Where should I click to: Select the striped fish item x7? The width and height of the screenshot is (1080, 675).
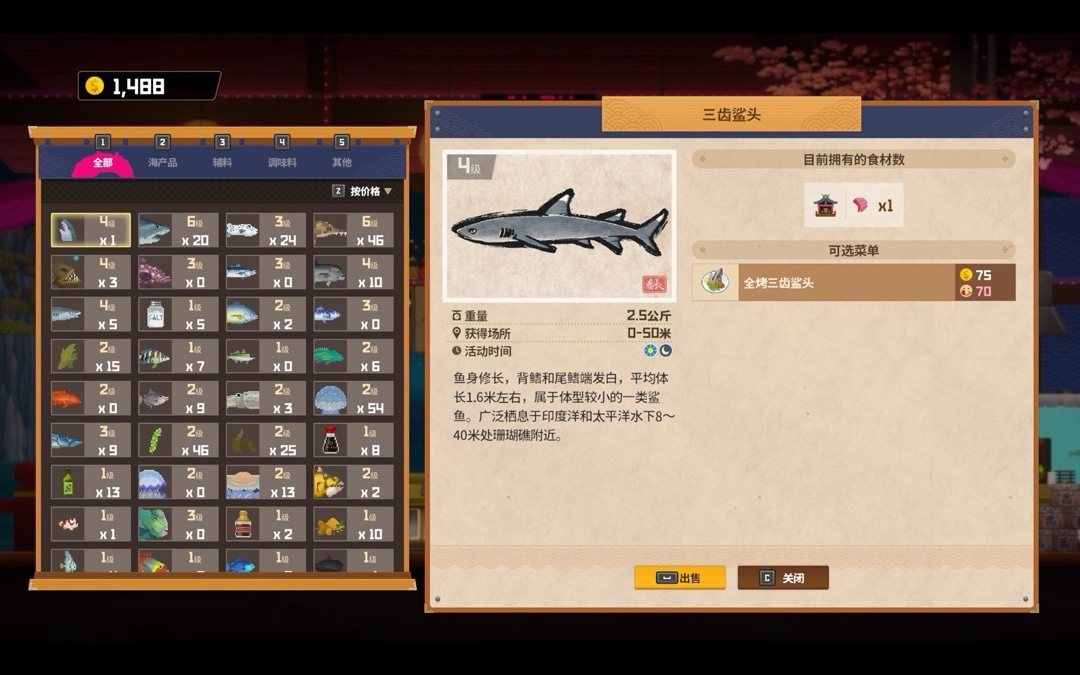tap(178, 356)
